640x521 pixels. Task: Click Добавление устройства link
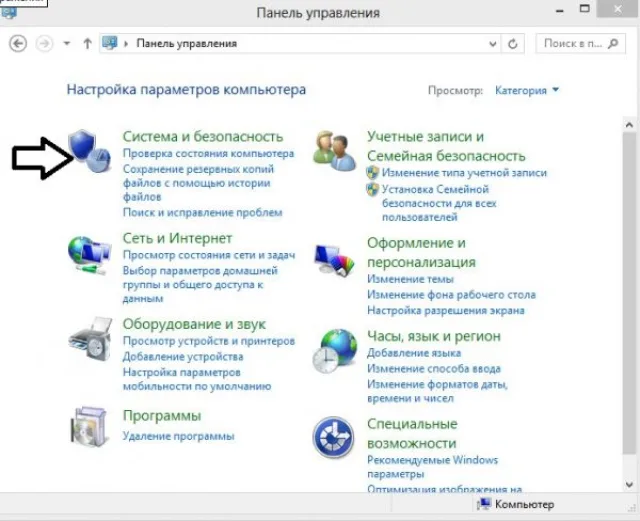(183, 356)
